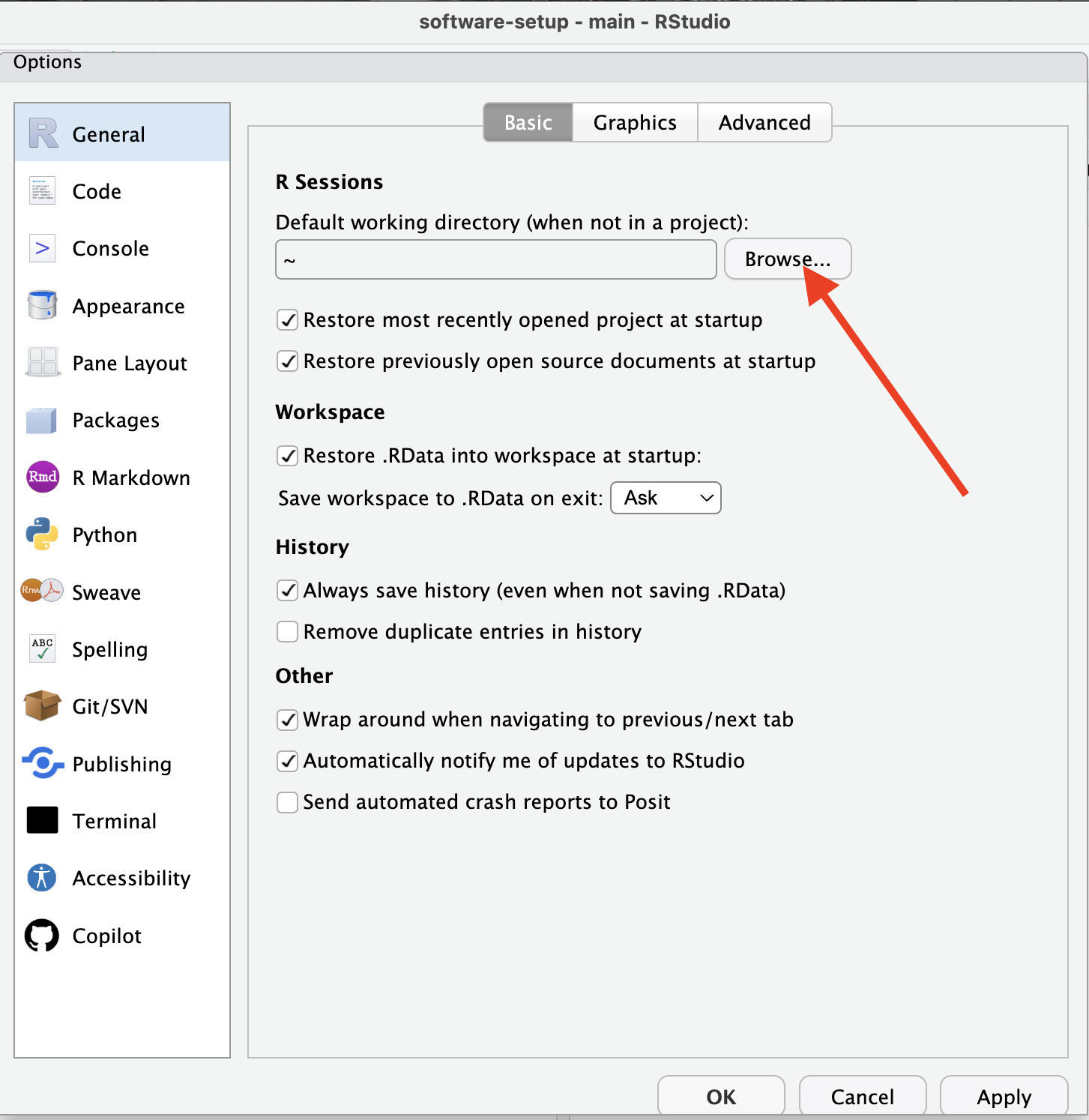Click the R Markdown icon
The width and height of the screenshot is (1089, 1120).
[x=42, y=478]
